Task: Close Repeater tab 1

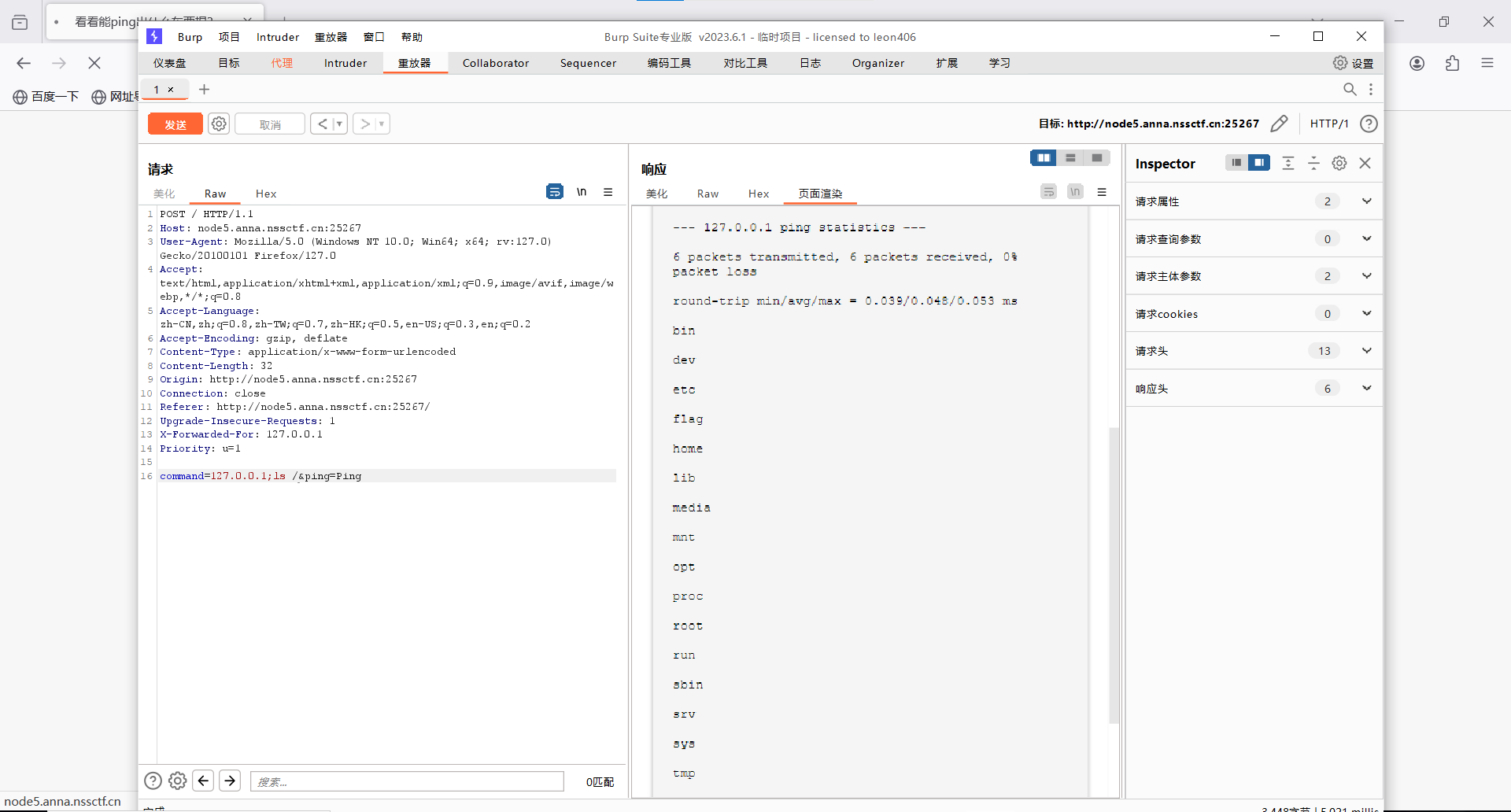Action: coord(171,89)
